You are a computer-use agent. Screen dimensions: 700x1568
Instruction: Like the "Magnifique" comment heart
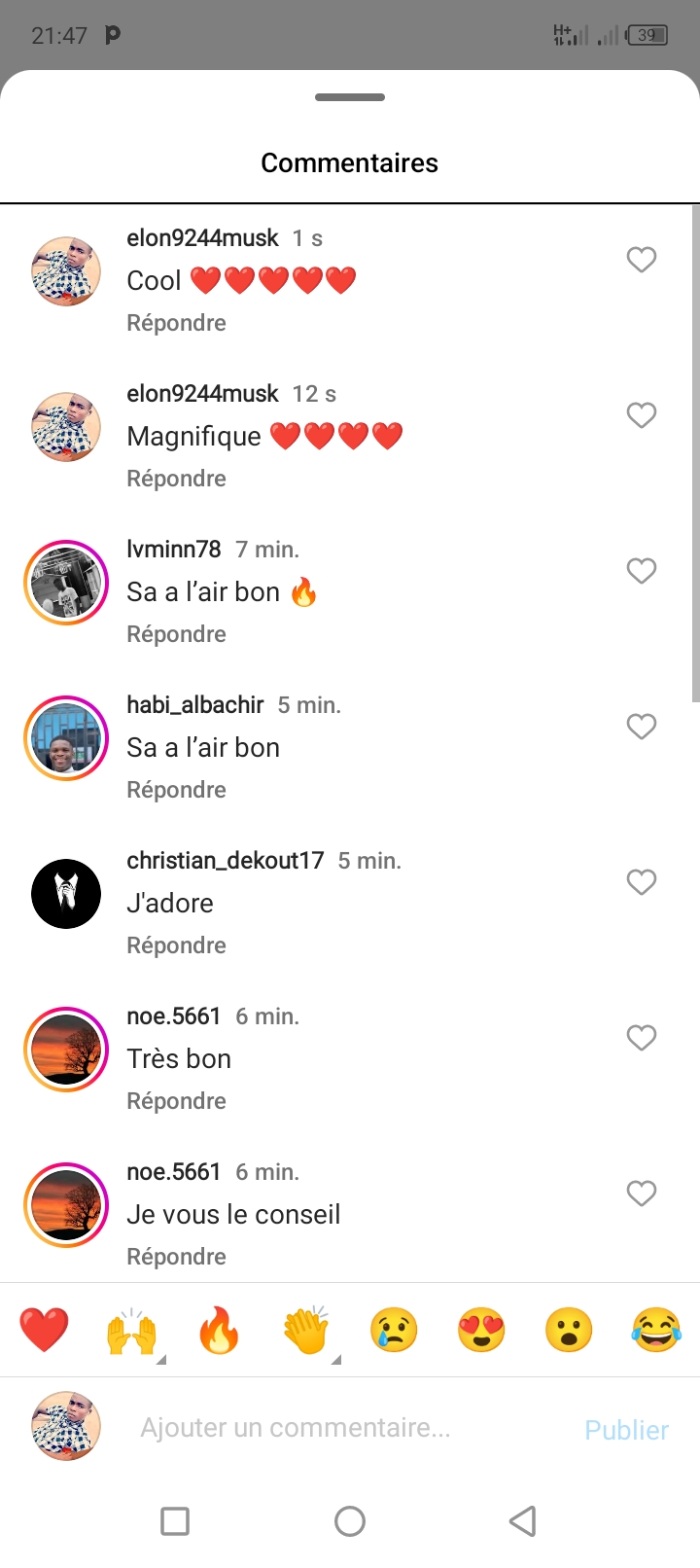coord(641,415)
